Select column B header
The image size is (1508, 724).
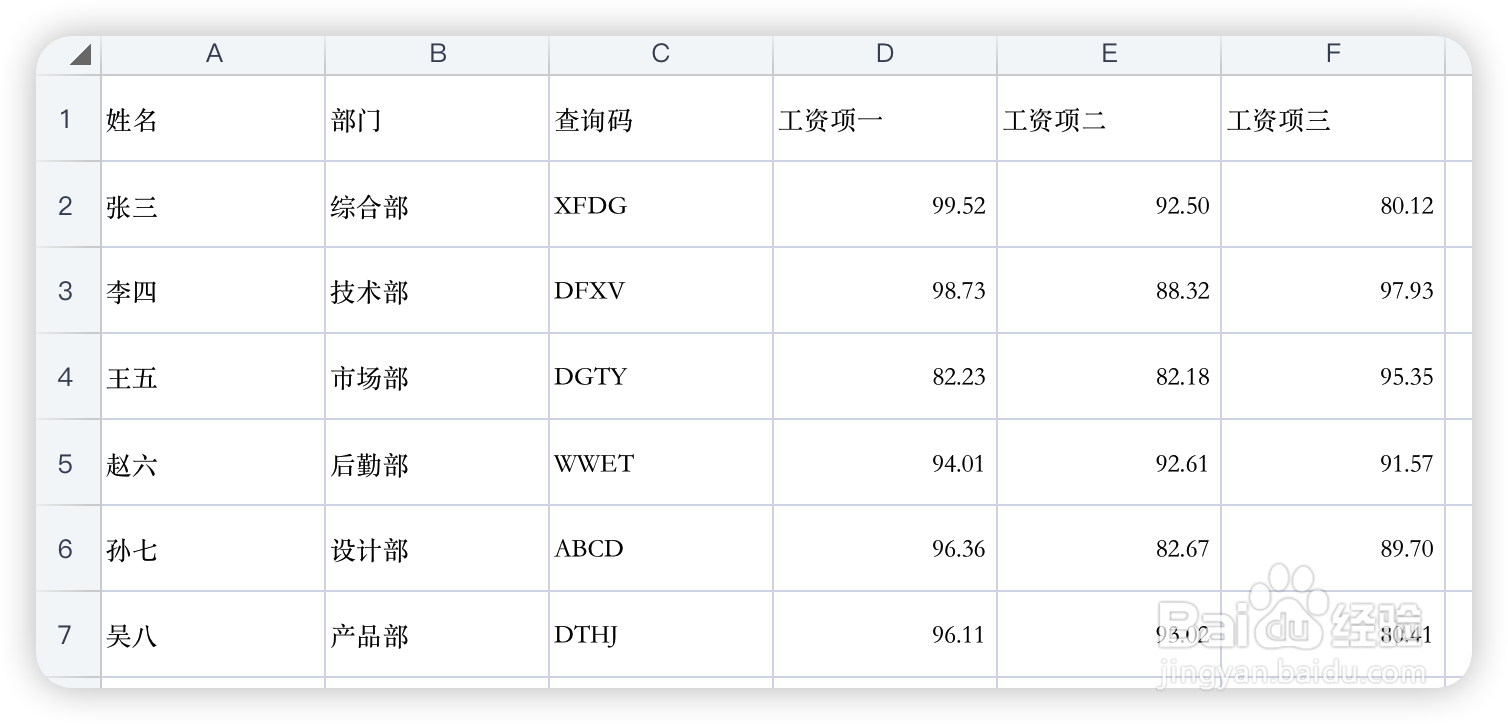[x=437, y=54]
